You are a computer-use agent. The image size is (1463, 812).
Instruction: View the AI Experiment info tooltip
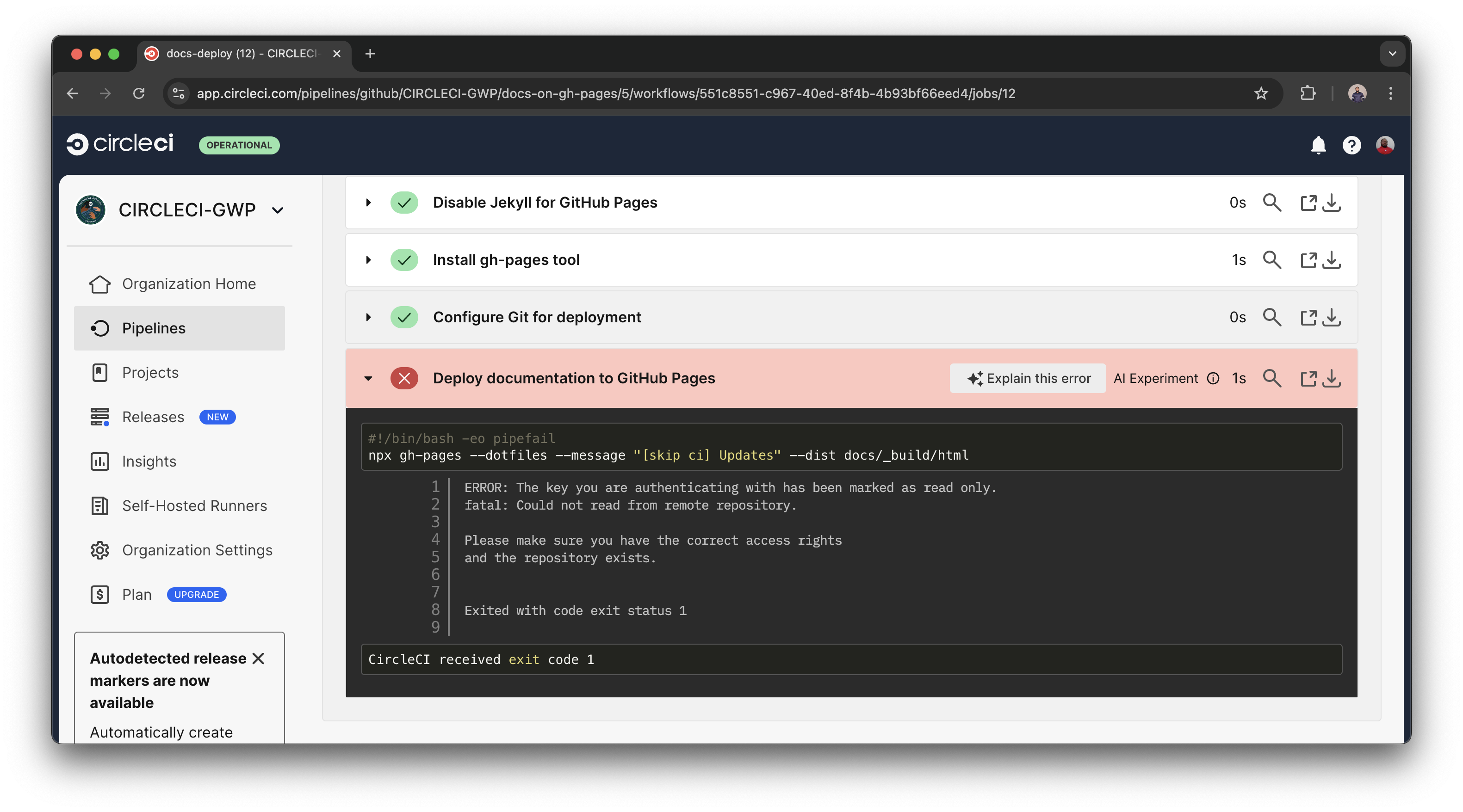point(1214,378)
